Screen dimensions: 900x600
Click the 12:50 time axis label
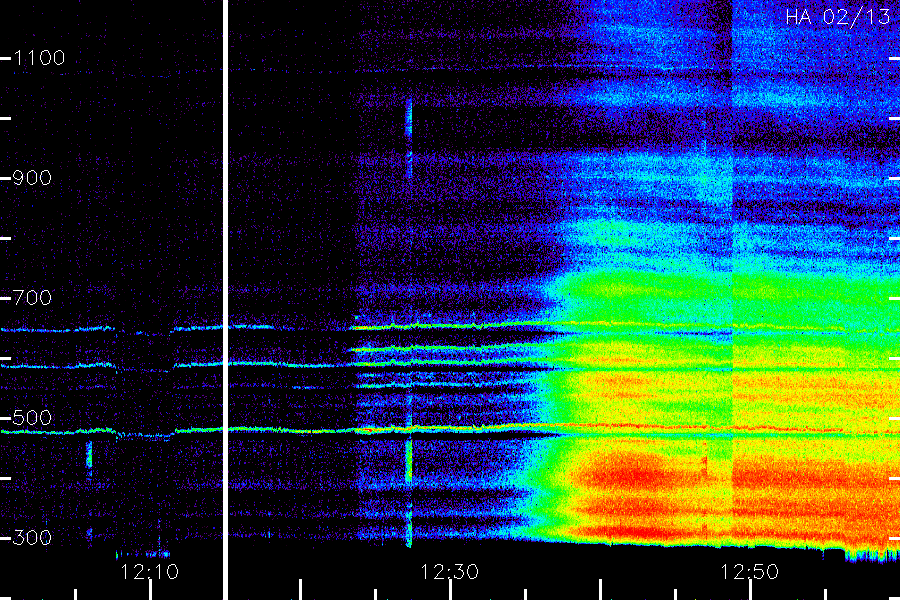(749, 572)
